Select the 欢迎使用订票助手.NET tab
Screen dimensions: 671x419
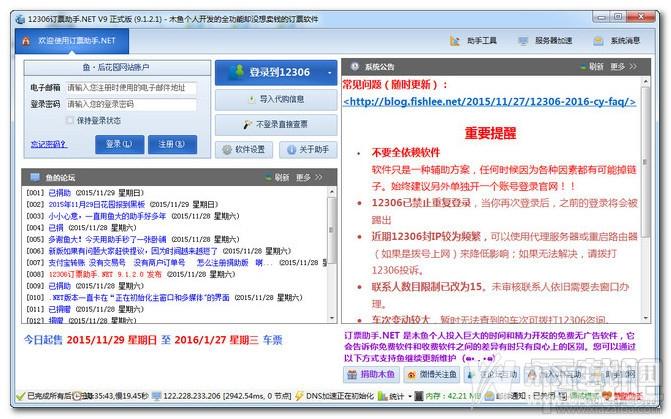[72, 41]
